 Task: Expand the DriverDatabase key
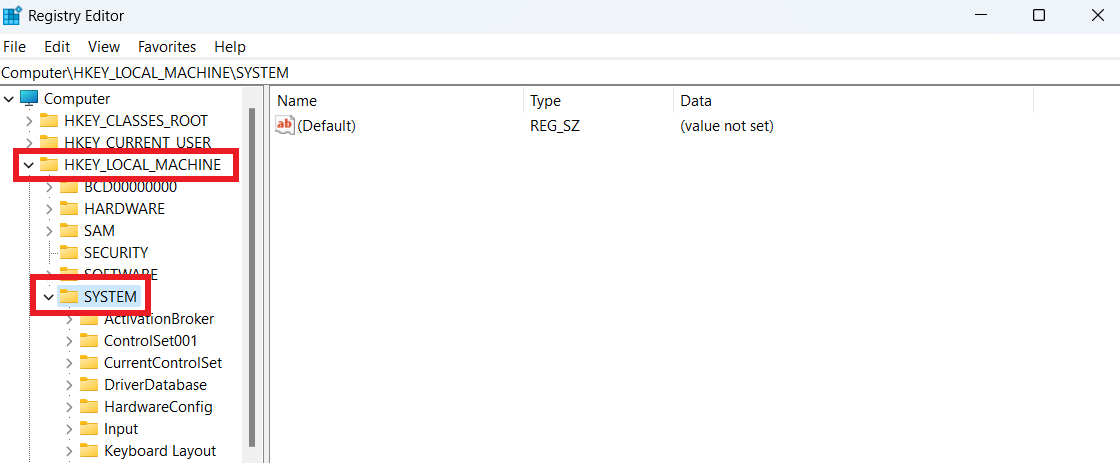click(x=69, y=385)
